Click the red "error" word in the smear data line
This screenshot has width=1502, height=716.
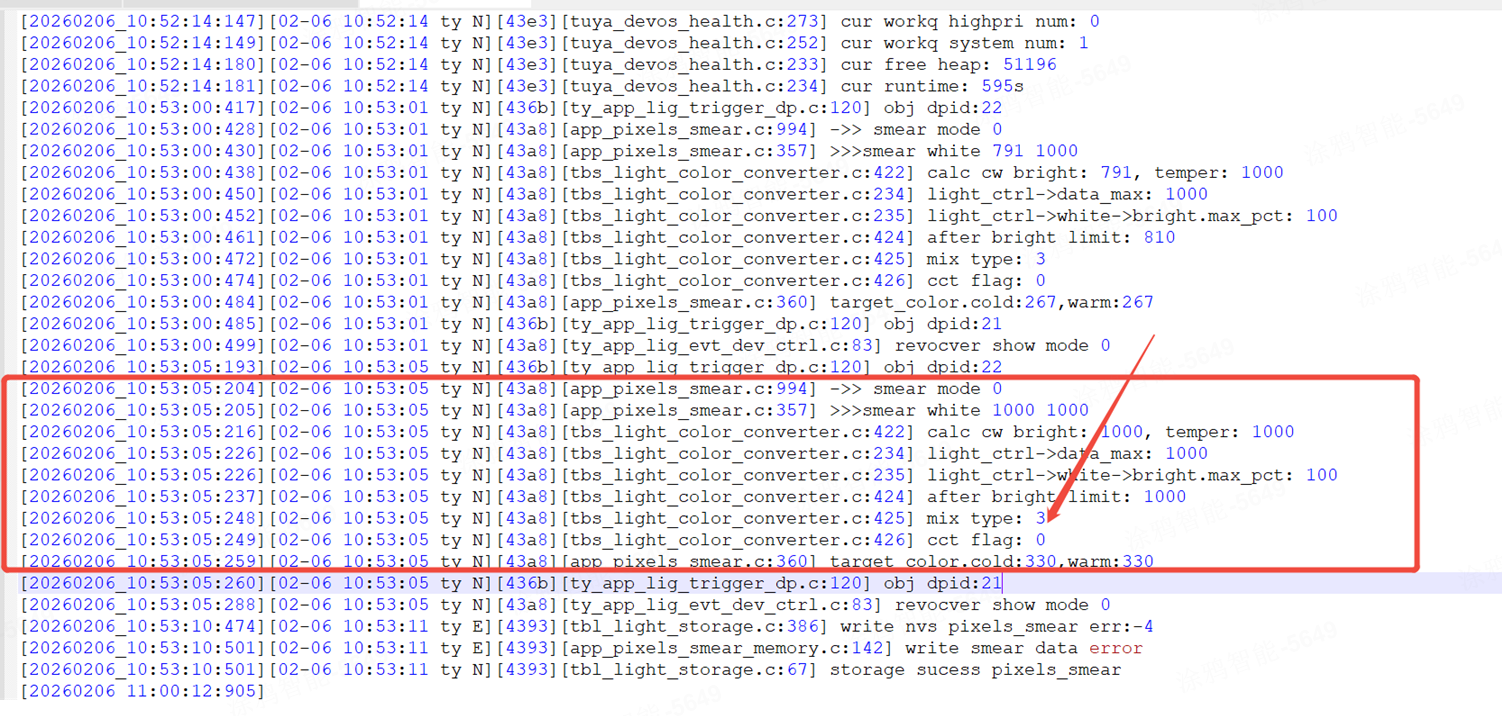(1116, 648)
